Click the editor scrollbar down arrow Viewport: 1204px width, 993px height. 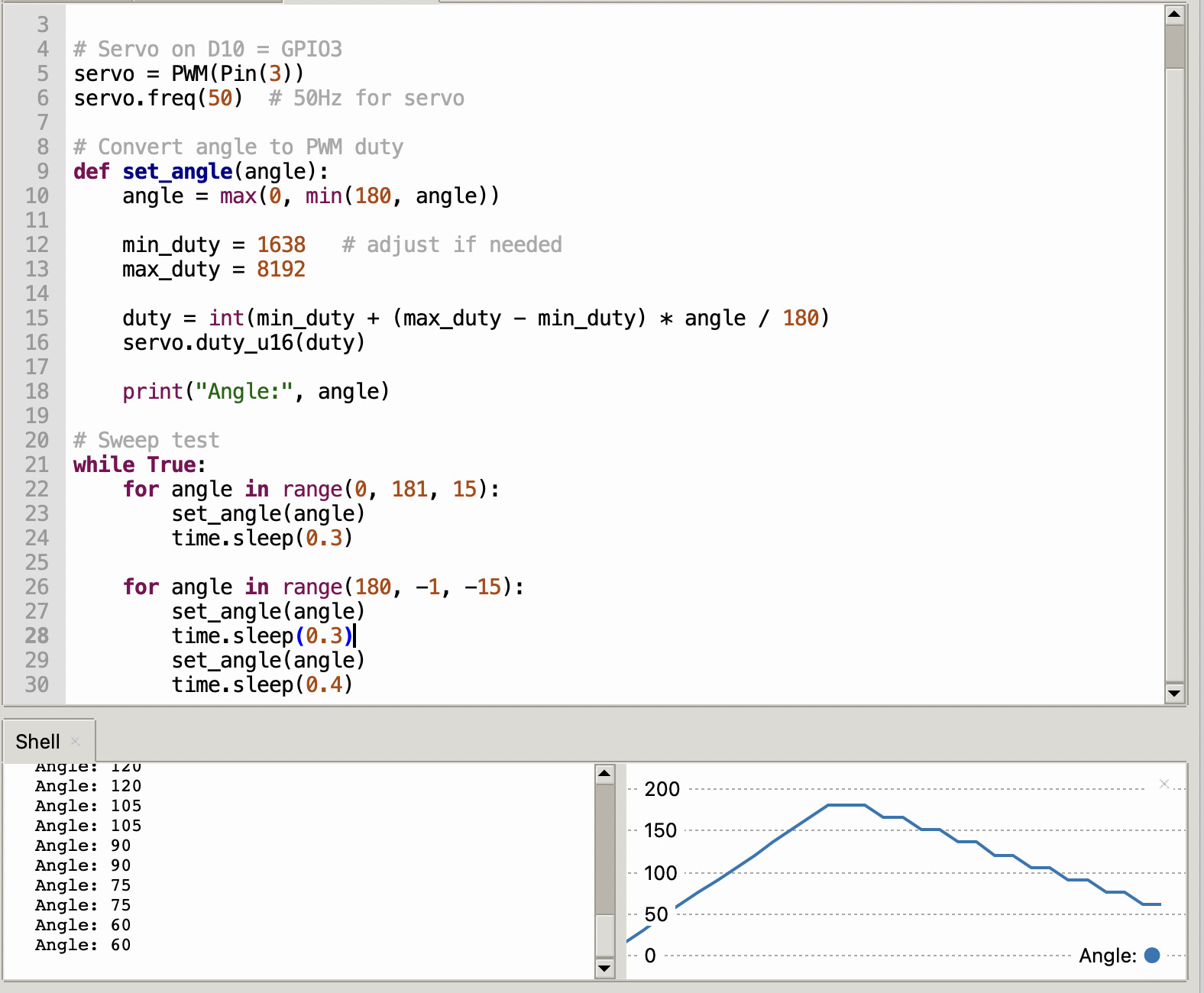tap(1174, 694)
